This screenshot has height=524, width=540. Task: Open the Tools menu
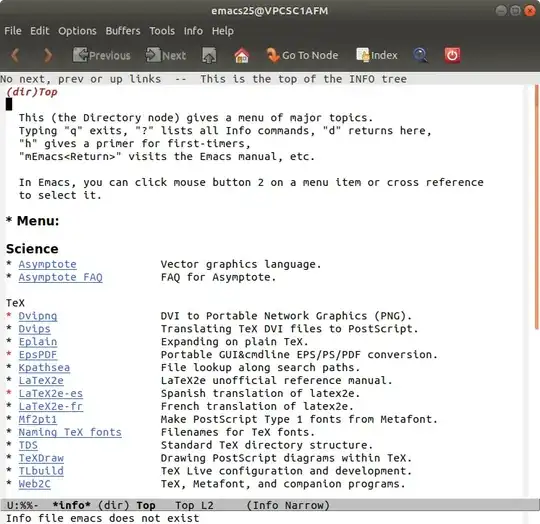(162, 31)
